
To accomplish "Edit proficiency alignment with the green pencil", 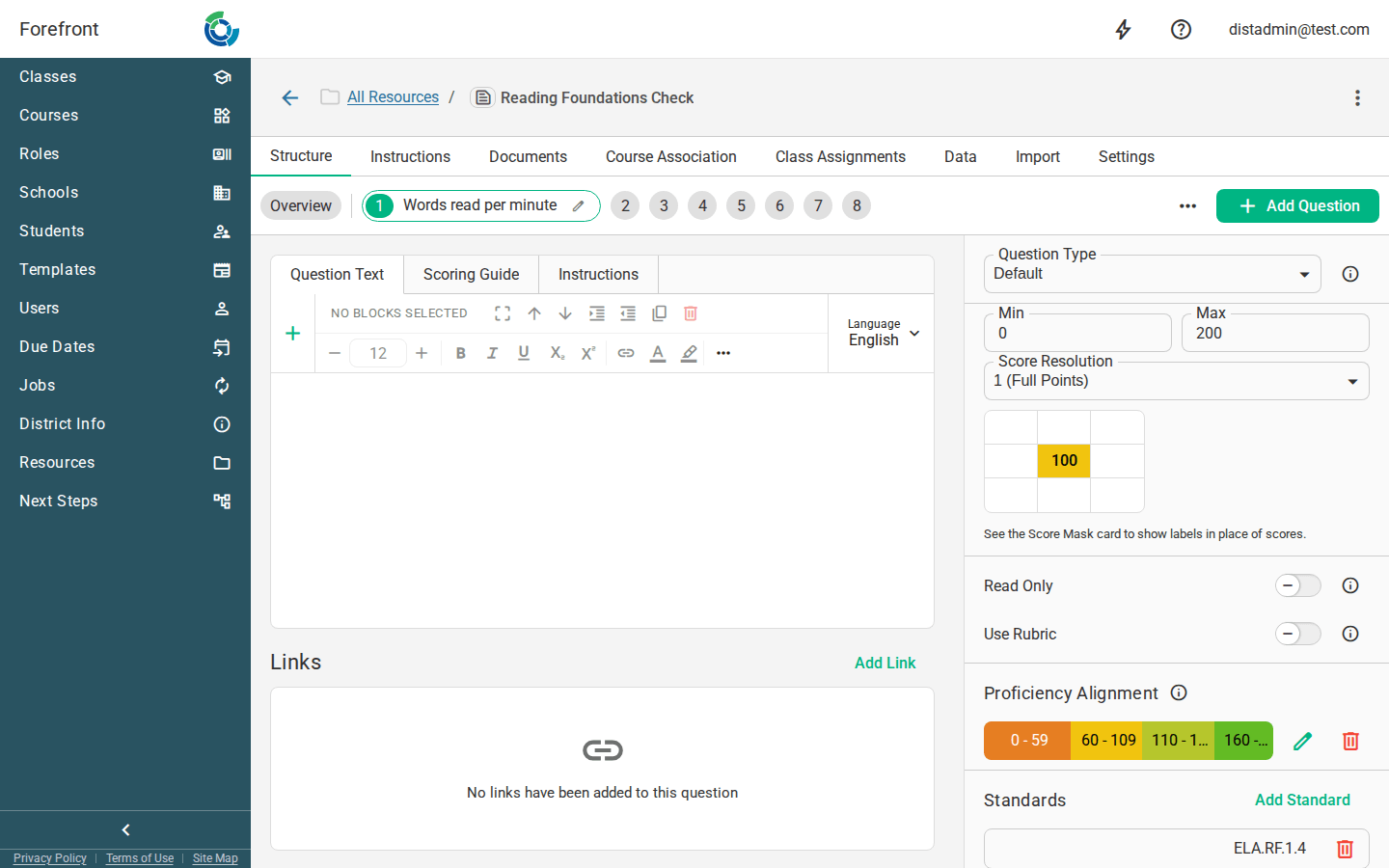I will [1303, 741].
